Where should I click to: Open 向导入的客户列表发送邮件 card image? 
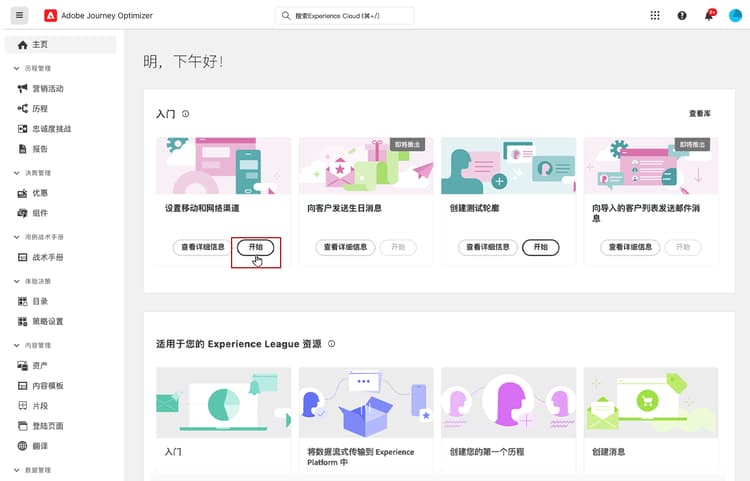[651, 166]
